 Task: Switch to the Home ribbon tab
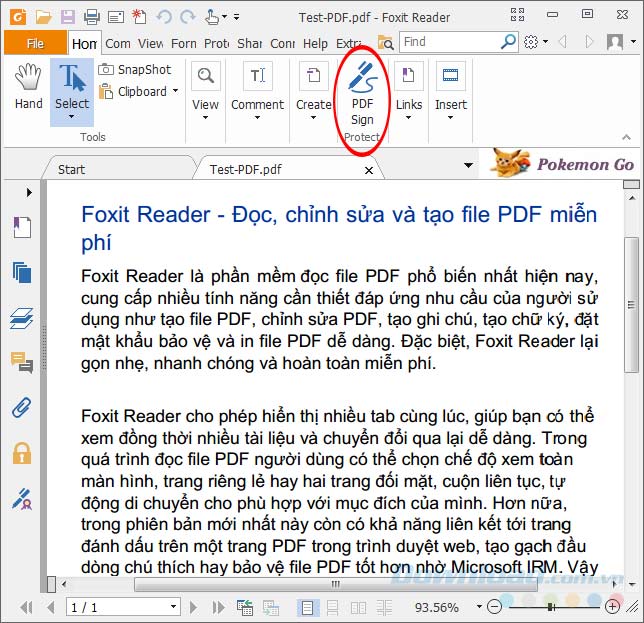point(84,44)
